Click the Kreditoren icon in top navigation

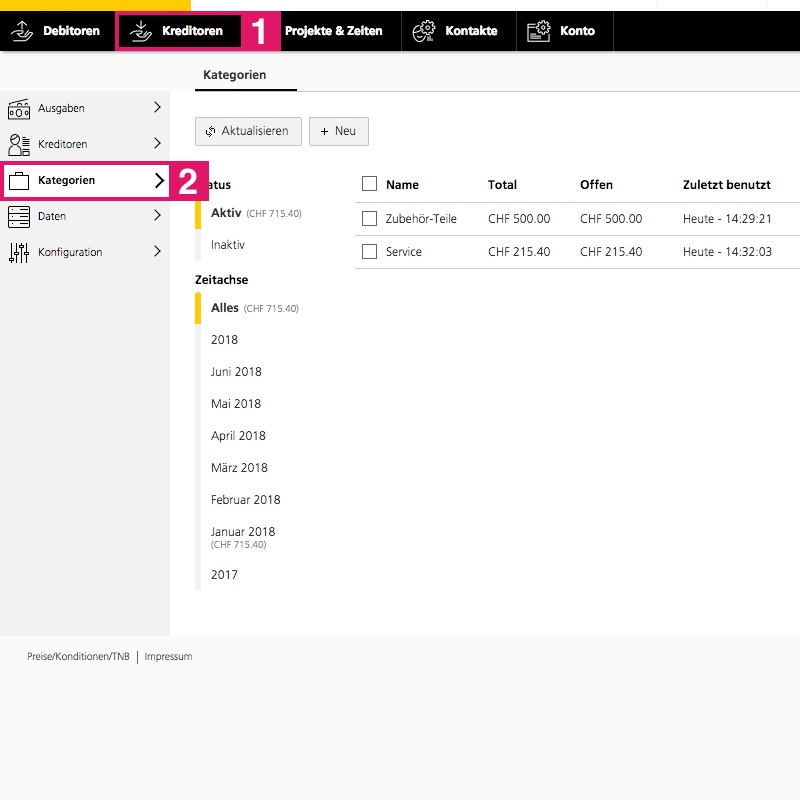pyautogui.click(x=141, y=31)
